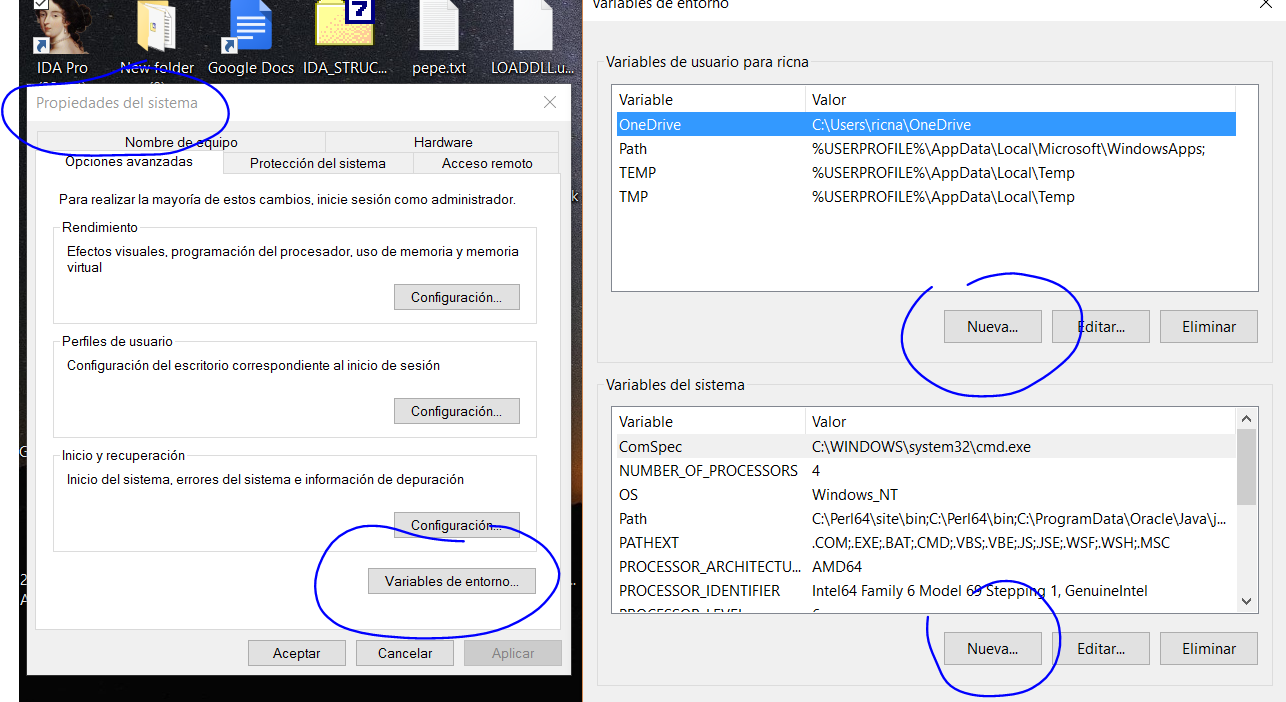Select the pepe.txt file icon
The image size is (1286, 702).
[439, 30]
